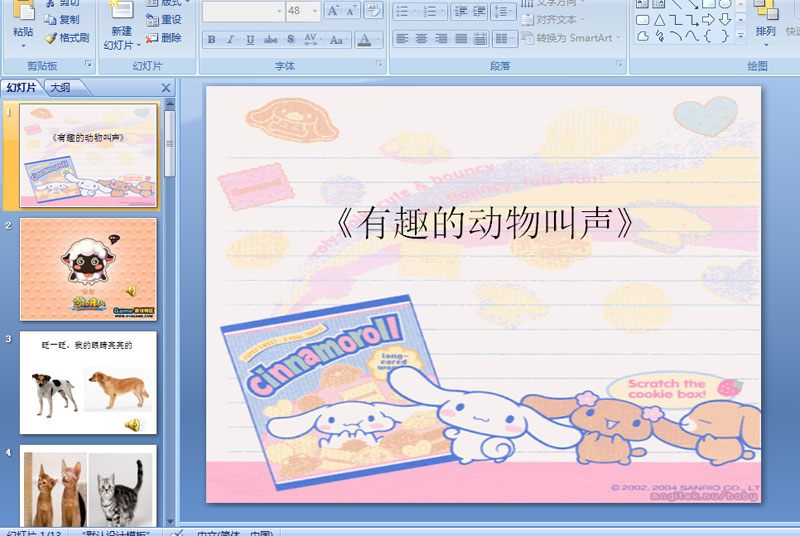Activate the Format Painter (格式刷) tool
800x536 pixels.
tap(67, 38)
